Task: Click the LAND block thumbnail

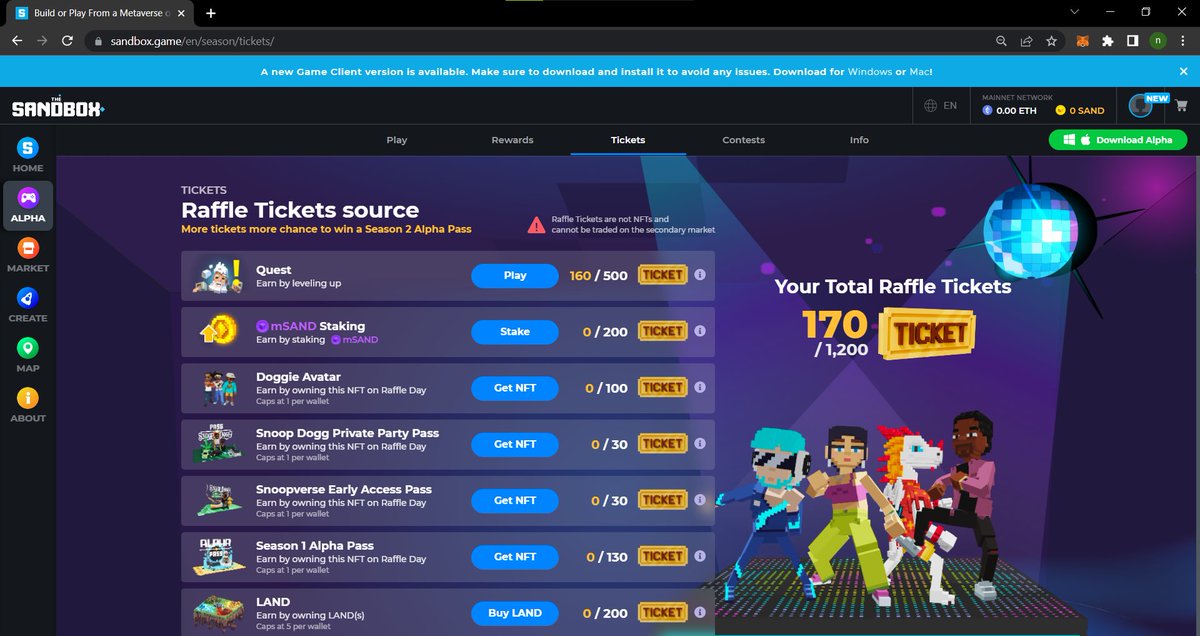Action: tap(217, 612)
